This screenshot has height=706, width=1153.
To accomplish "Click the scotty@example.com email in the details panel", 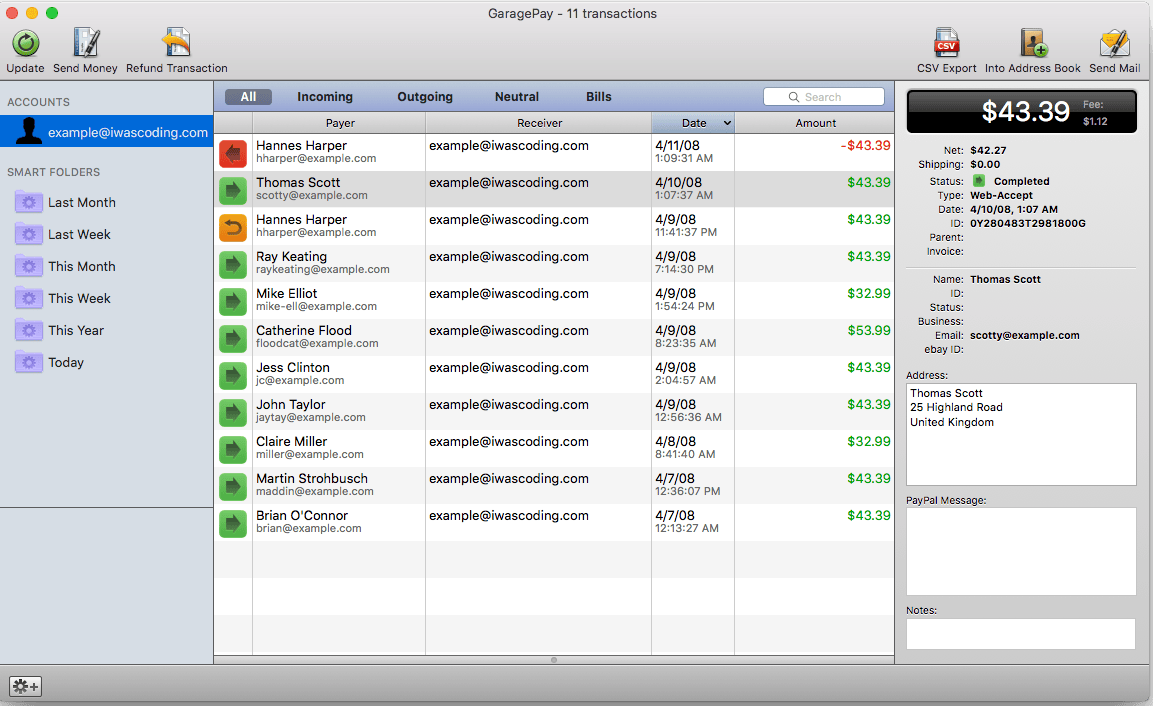I will 1024,335.
